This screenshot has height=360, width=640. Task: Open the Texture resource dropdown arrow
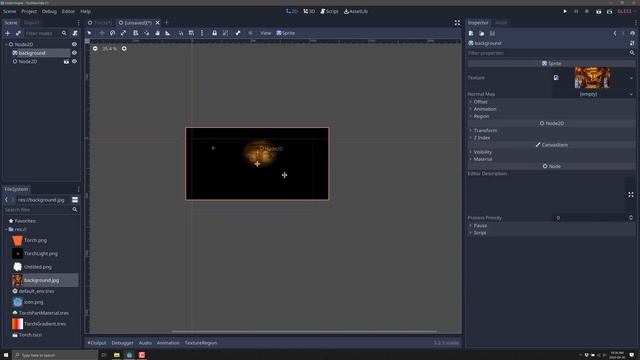click(x=631, y=78)
